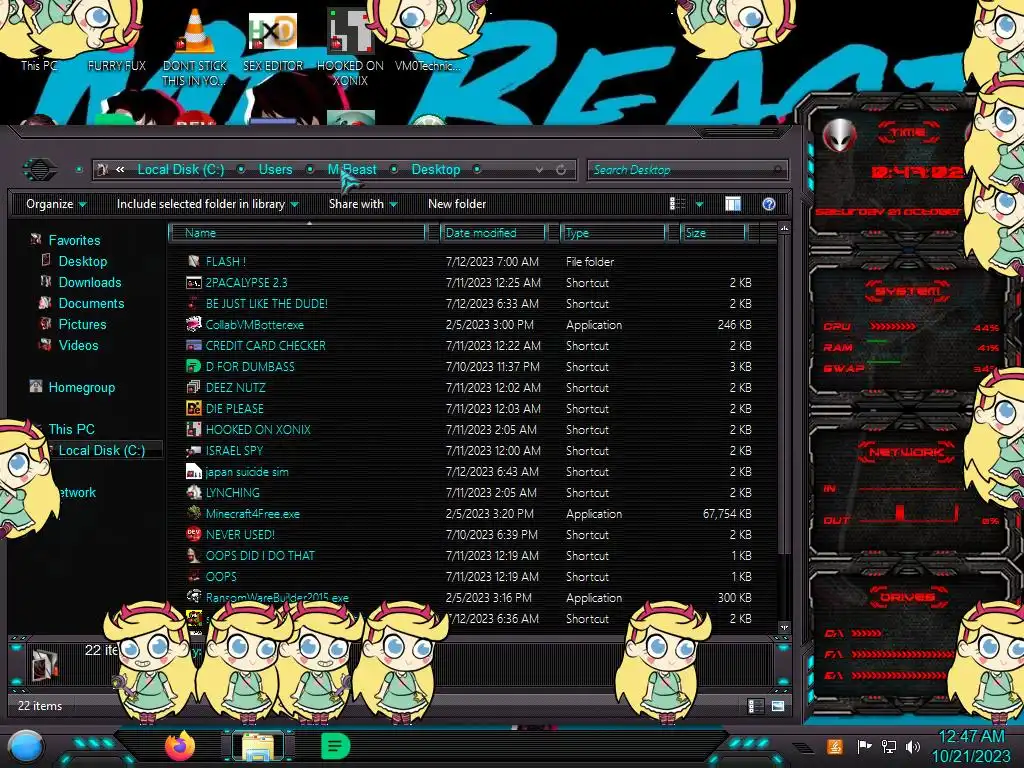Screen dimensions: 1024x768
Task: Navigate to Local Disk (C:) breadcrumb
Action: pyautogui.click(x=181, y=170)
